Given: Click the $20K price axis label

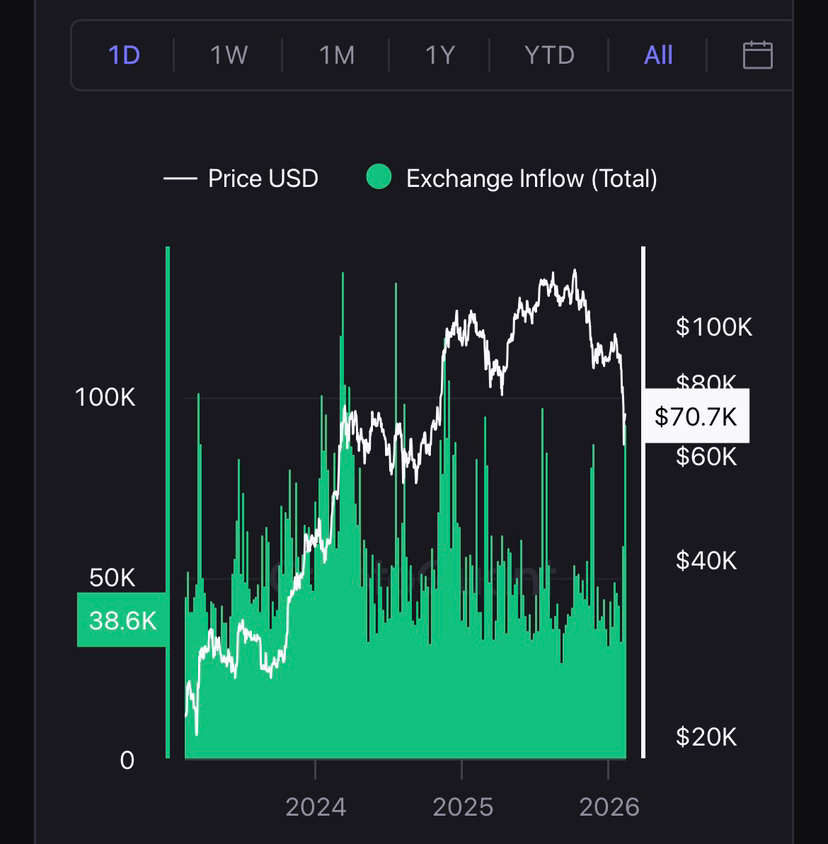Looking at the screenshot, I should point(707,737).
